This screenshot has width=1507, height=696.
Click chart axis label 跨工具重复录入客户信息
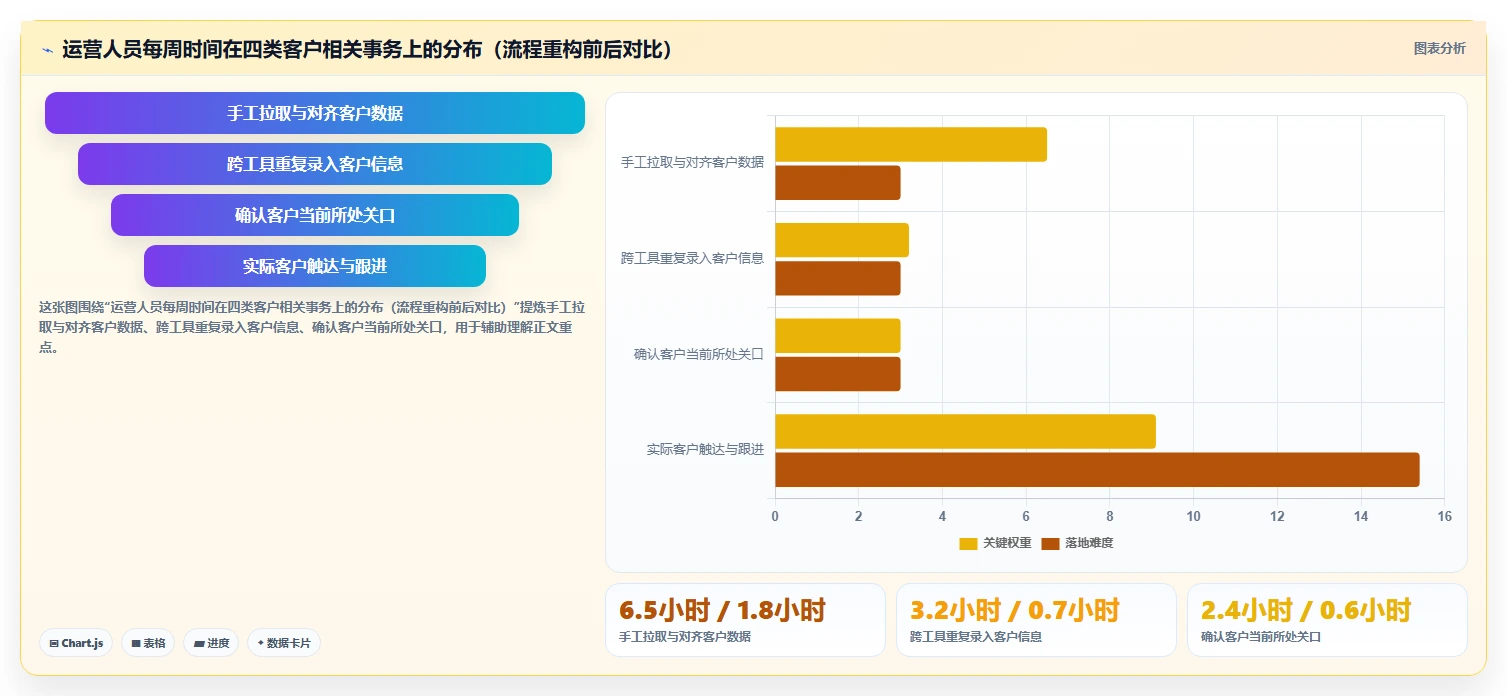[692, 258]
